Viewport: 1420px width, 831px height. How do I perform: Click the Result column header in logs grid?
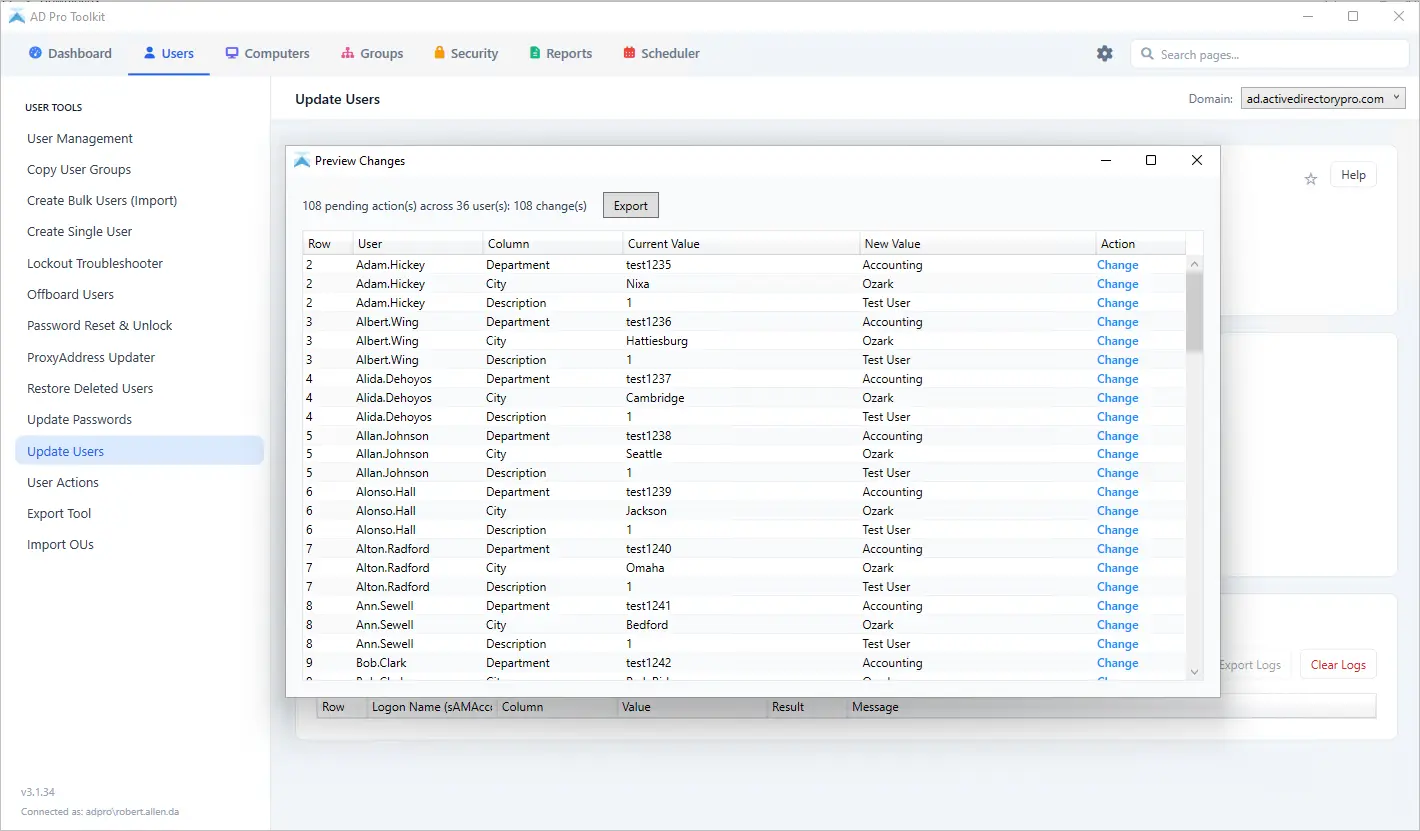[x=806, y=707]
